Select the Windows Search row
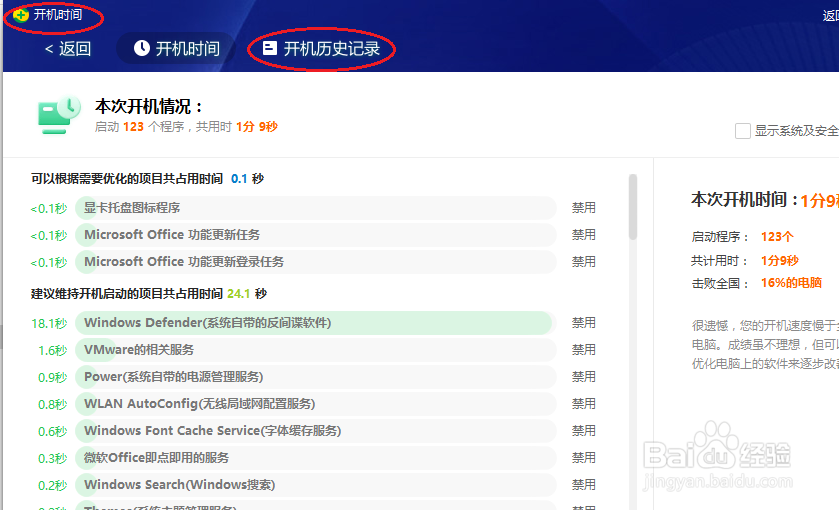 pos(316,485)
